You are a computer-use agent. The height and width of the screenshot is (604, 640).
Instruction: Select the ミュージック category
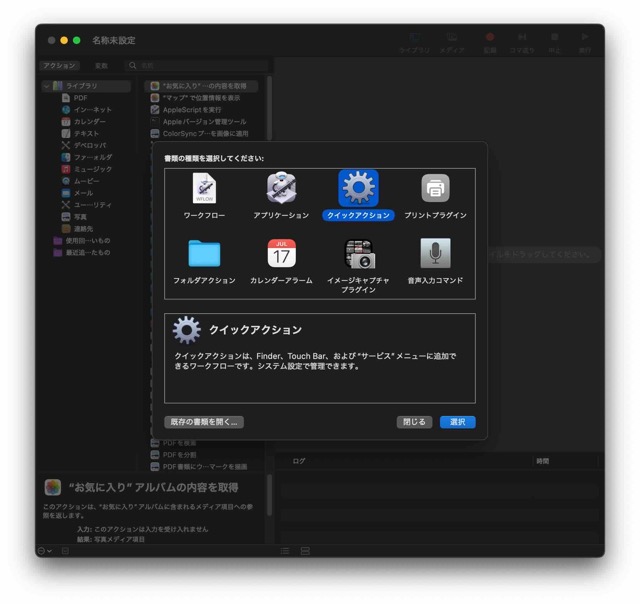[87, 169]
